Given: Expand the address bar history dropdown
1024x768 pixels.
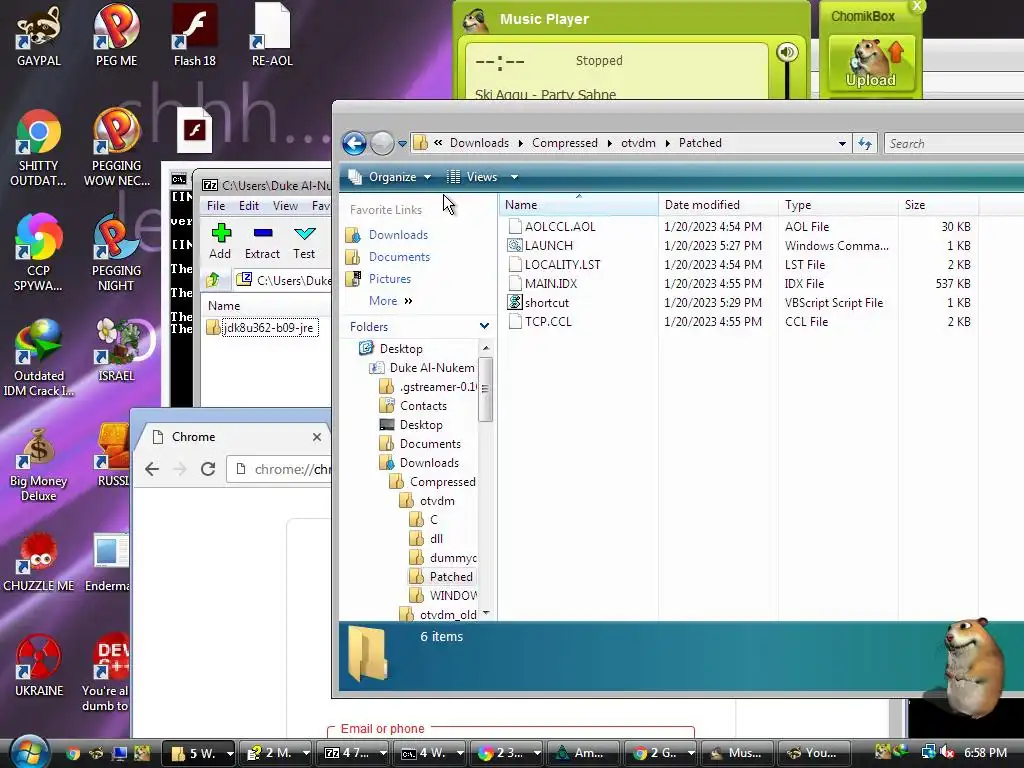Looking at the screenshot, I should click(x=842, y=144).
